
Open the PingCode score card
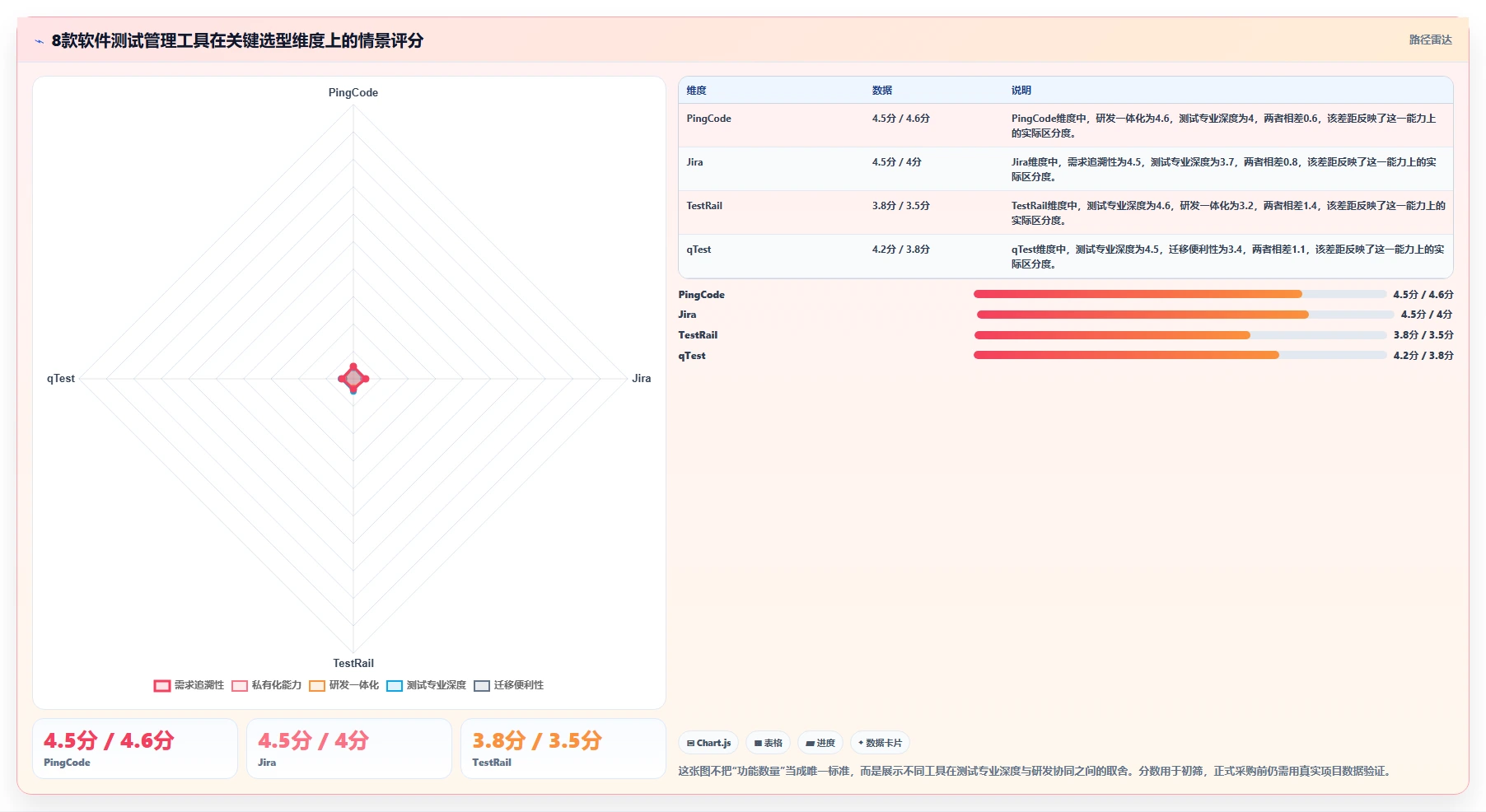tap(135, 749)
